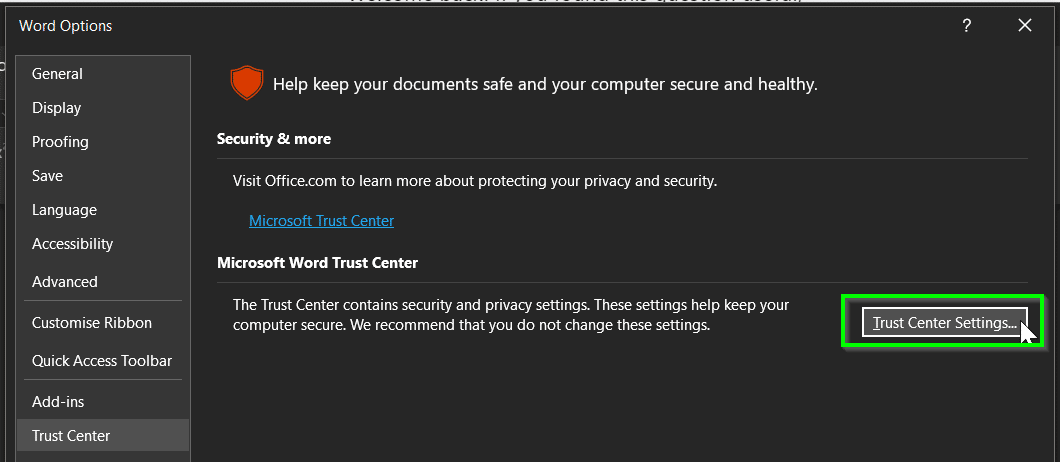Click the Microsoft Word Trust Center heading
The height and width of the screenshot is (462, 1060).
pyautogui.click(x=317, y=263)
